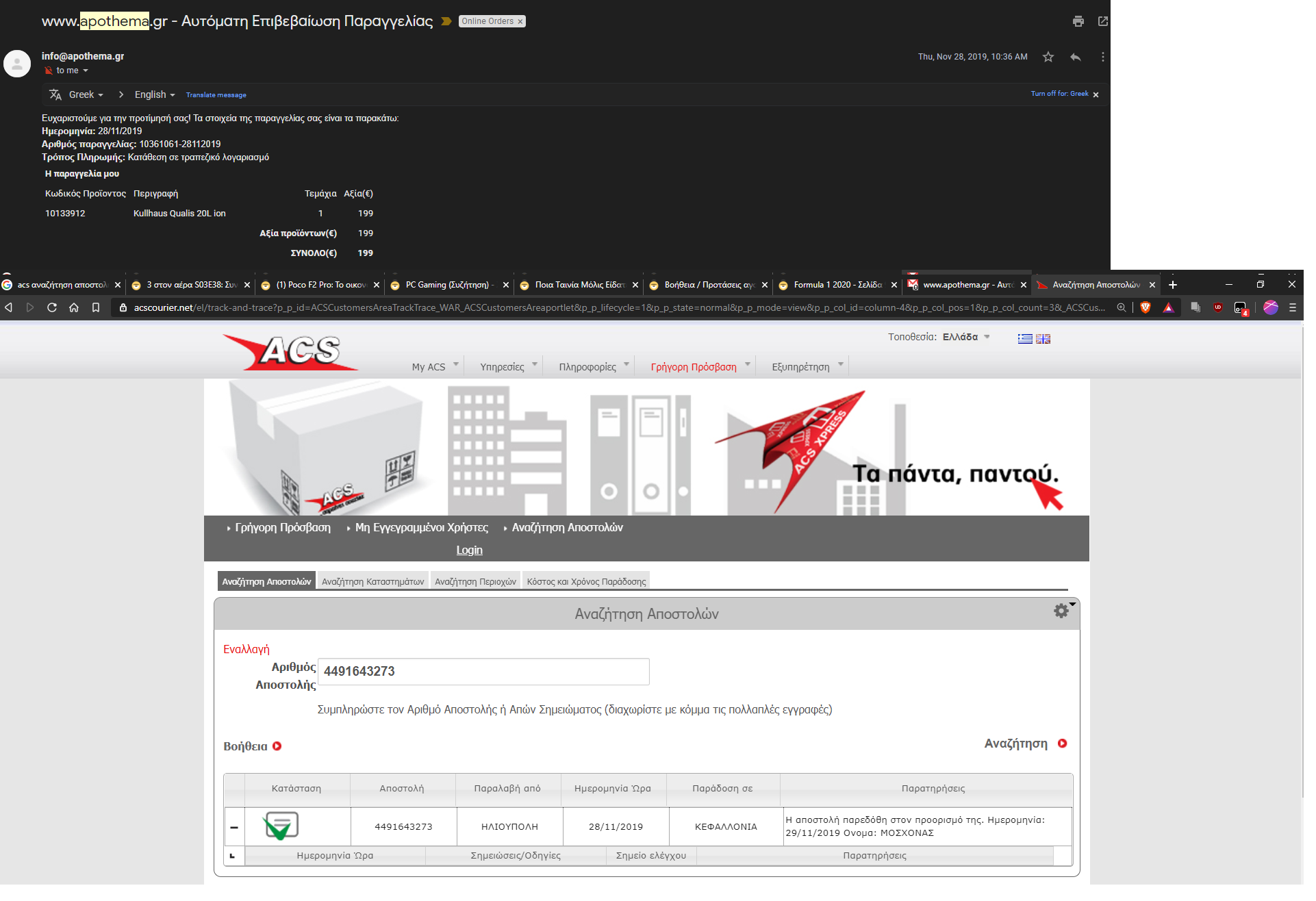This screenshot has height=901, width=1316.
Task: Select the Αναζήτηση Περιοχών tab
Action: pyautogui.click(x=475, y=581)
